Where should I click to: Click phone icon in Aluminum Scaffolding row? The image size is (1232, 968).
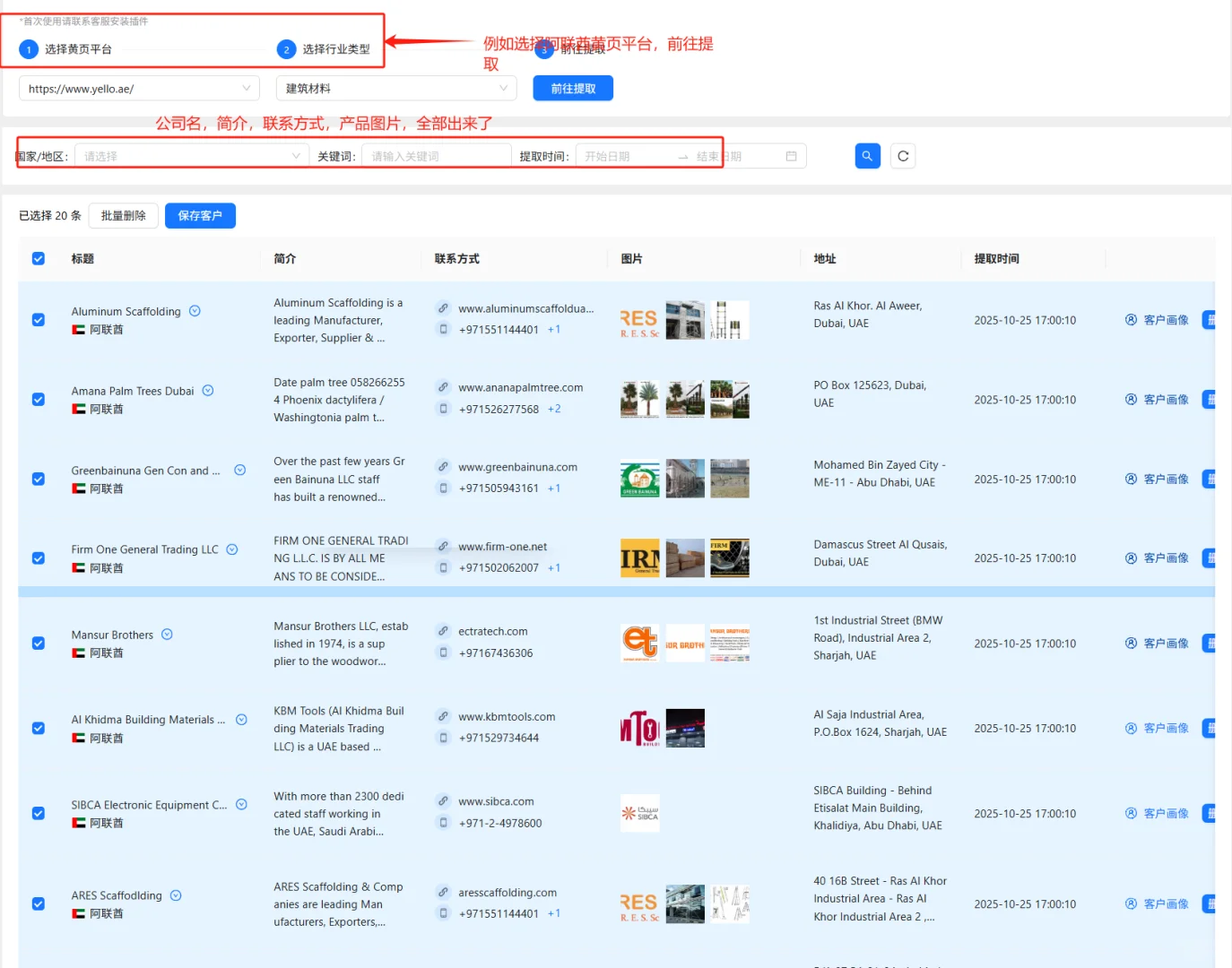[x=443, y=329]
